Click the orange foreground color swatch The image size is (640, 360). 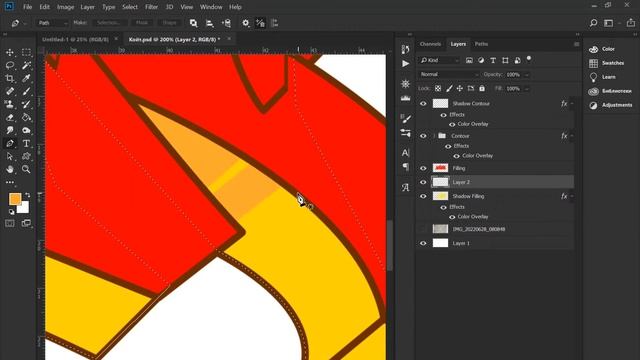coord(15,199)
